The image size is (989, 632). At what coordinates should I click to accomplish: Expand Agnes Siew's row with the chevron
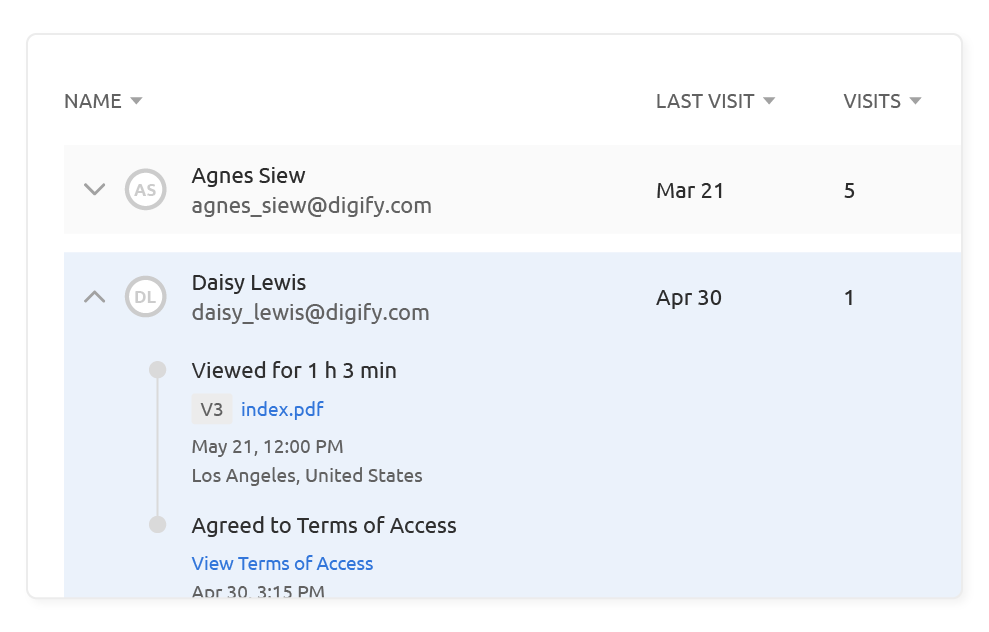(94, 189)
